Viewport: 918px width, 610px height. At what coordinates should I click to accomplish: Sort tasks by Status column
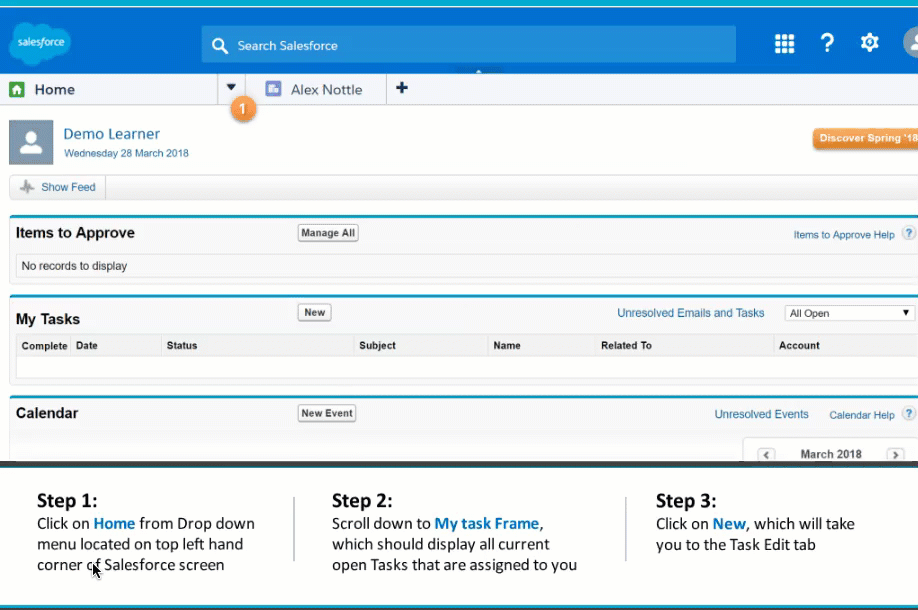[x=181, y=346]
